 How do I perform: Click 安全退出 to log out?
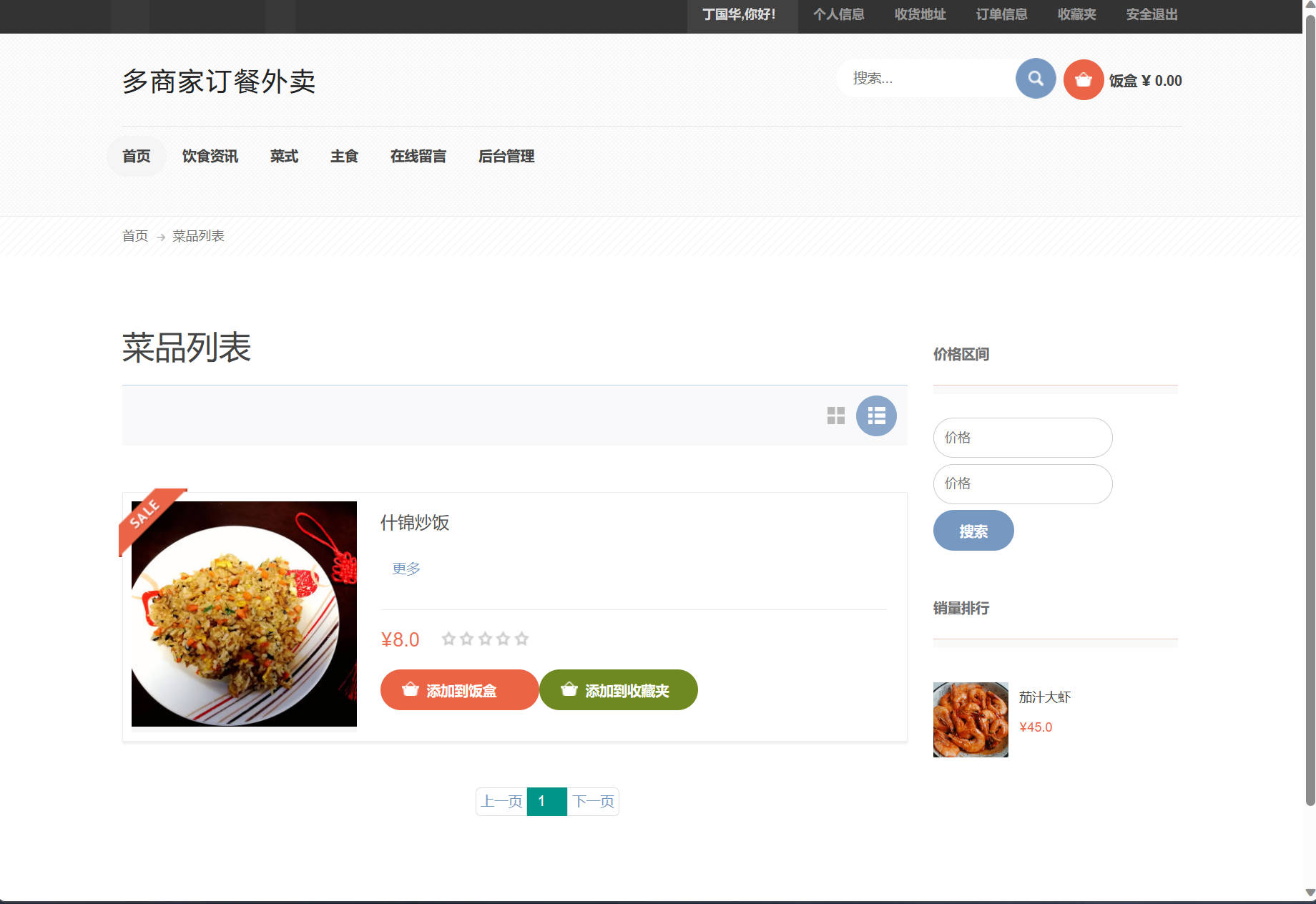point(1150,15)
